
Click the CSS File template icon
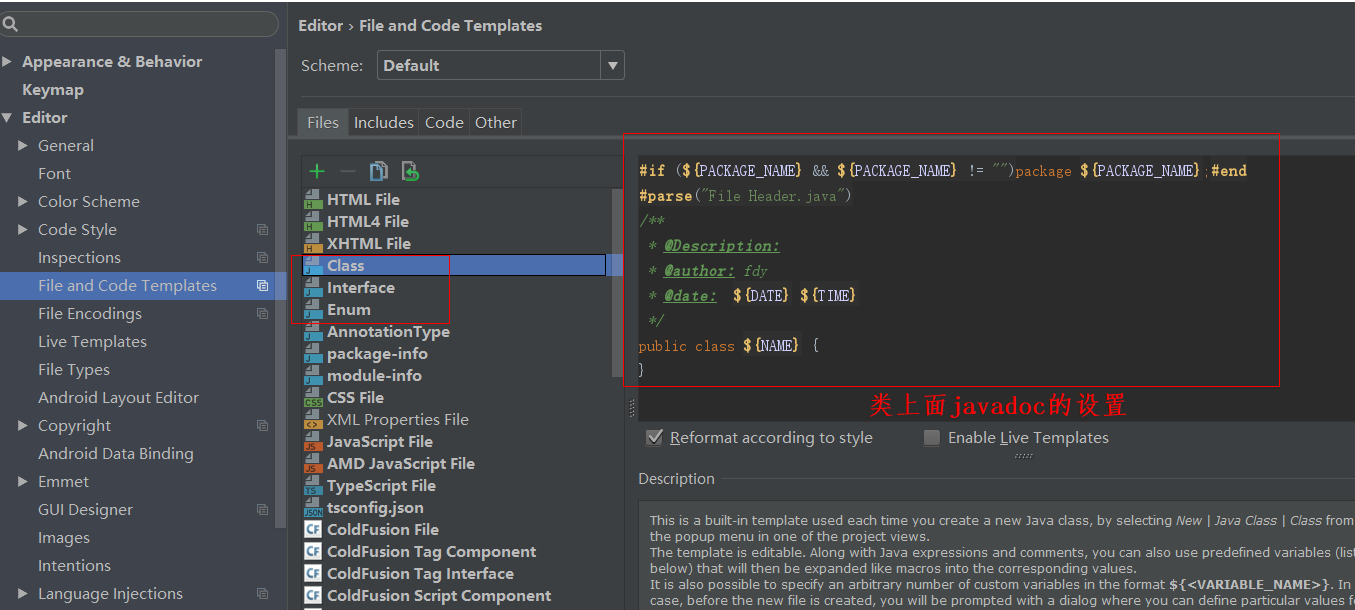coord(313,398)
